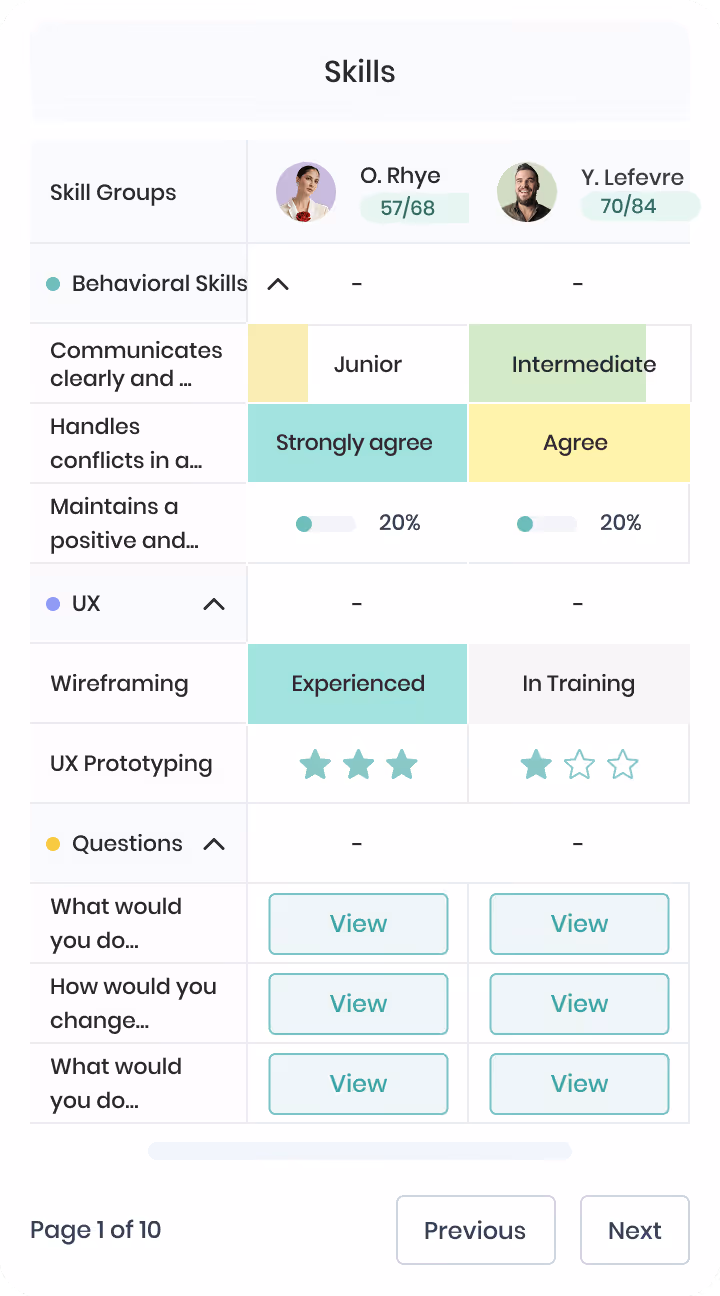Click the yellow Questions group dot

click(x=54, y=844)
